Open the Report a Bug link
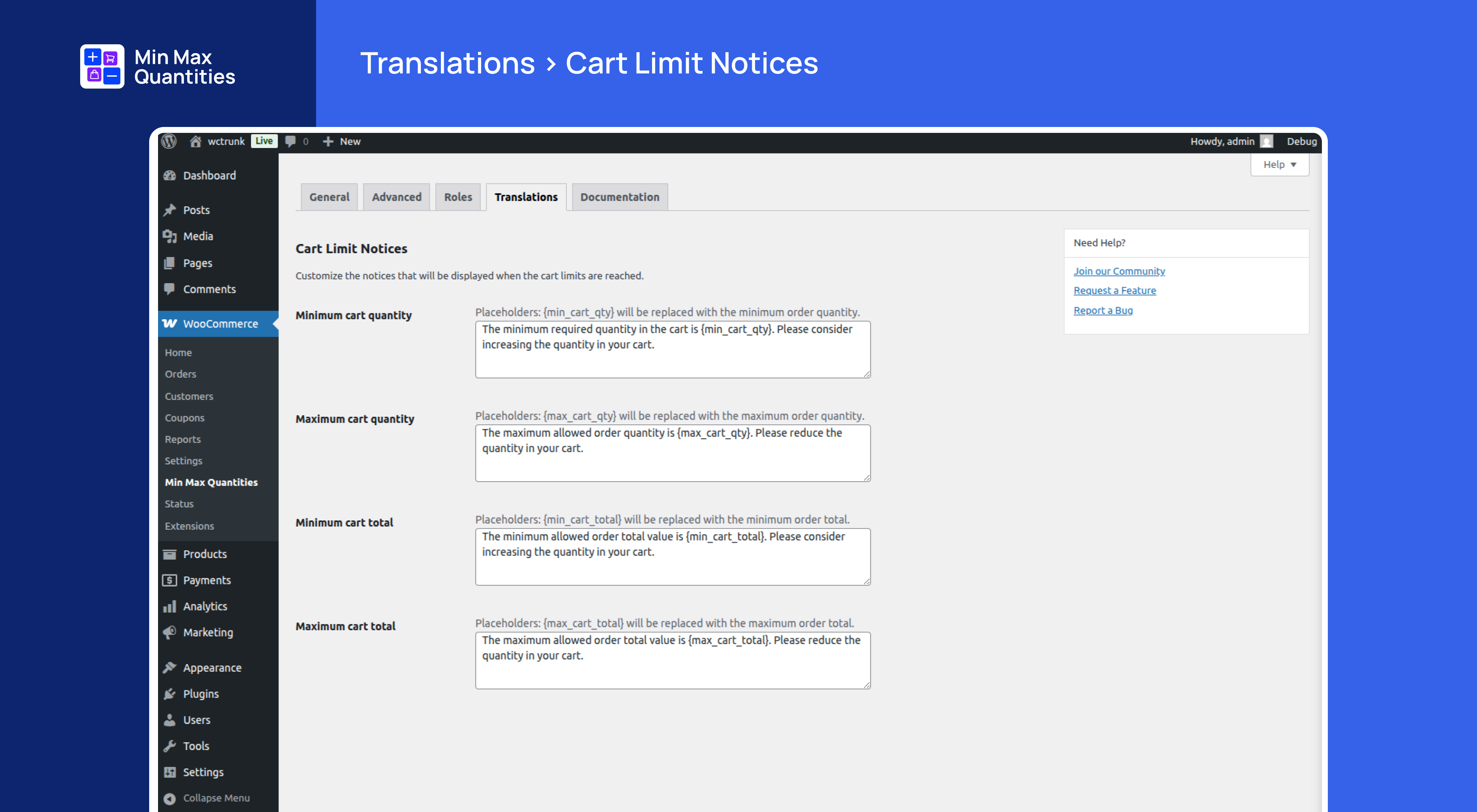1477x812 pixels. [1103, 310]
